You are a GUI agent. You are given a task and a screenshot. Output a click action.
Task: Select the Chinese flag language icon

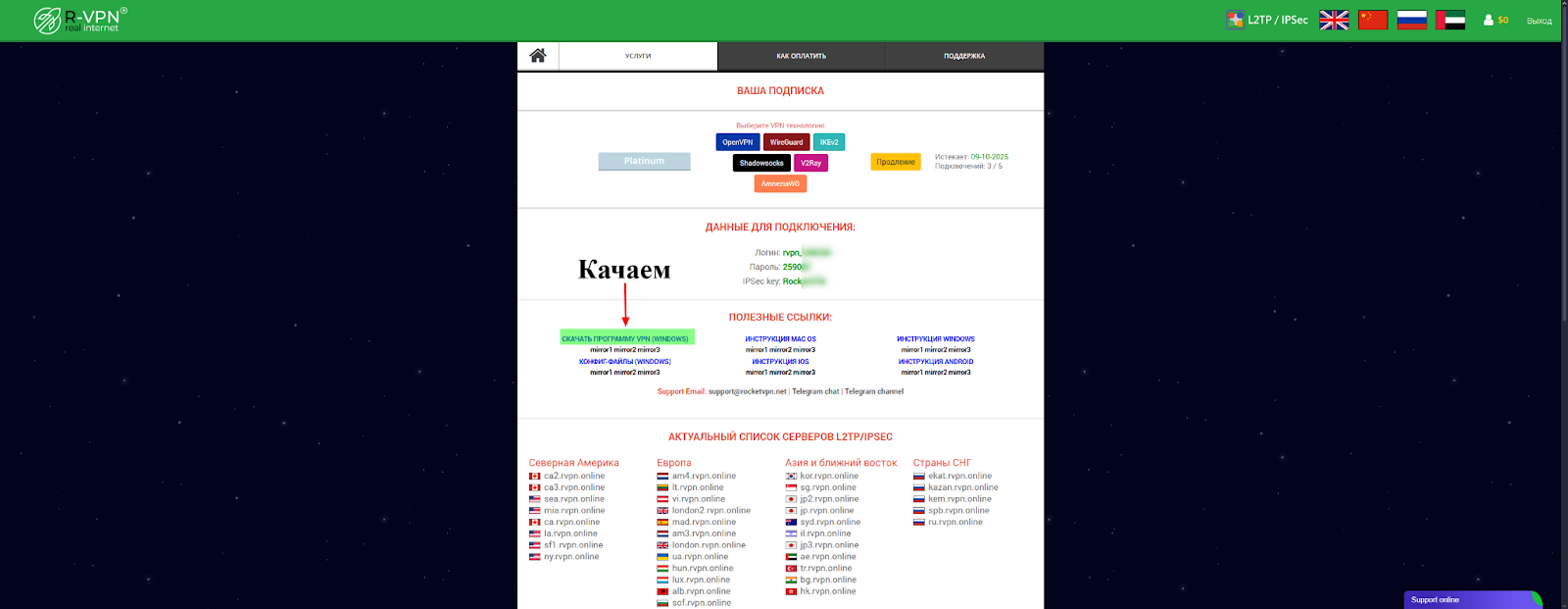(1372, 20)
